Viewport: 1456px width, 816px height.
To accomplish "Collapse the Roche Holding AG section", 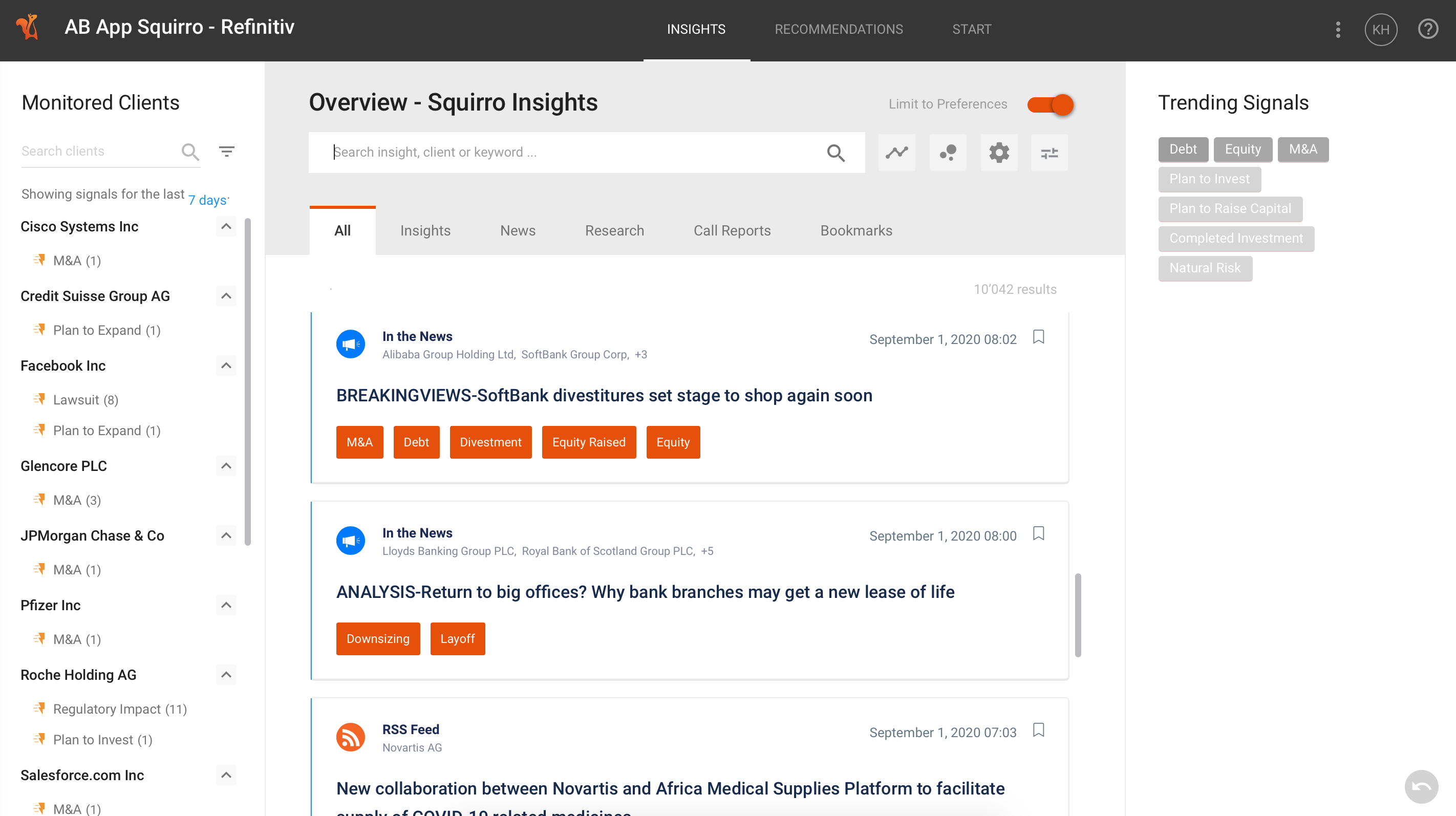I will (x=226, y=675).
